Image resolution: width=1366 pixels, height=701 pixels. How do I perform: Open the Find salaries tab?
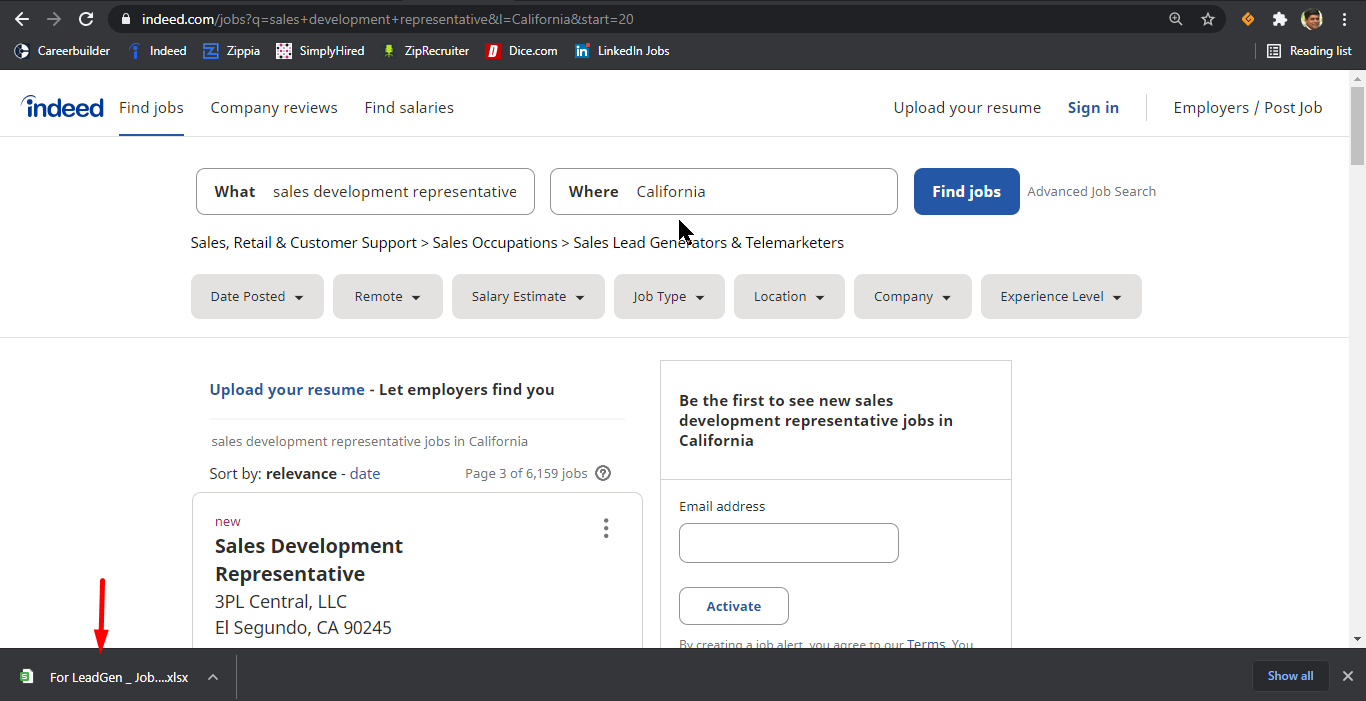coord(409,108)
